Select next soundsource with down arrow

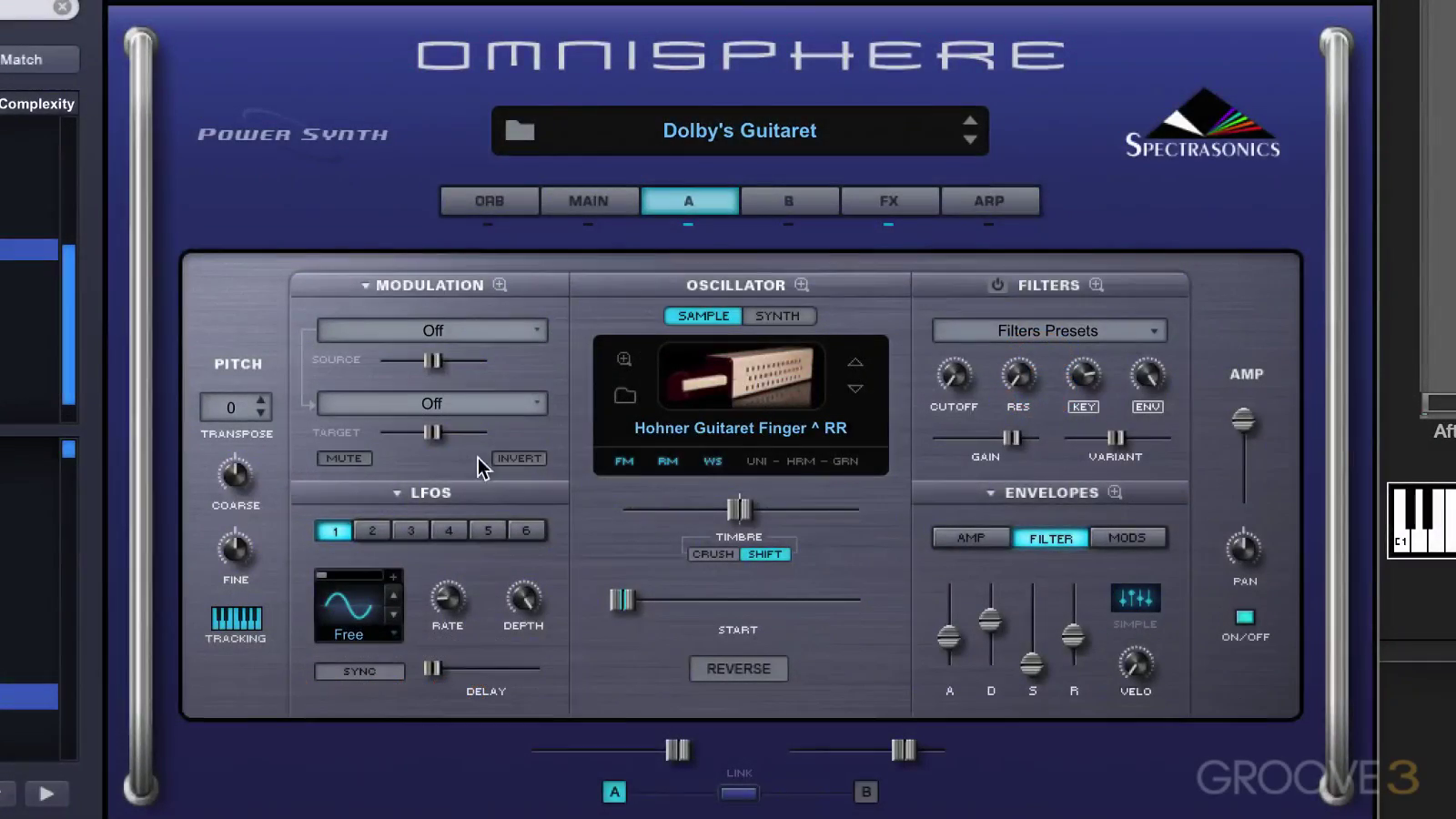pos(855,389)
